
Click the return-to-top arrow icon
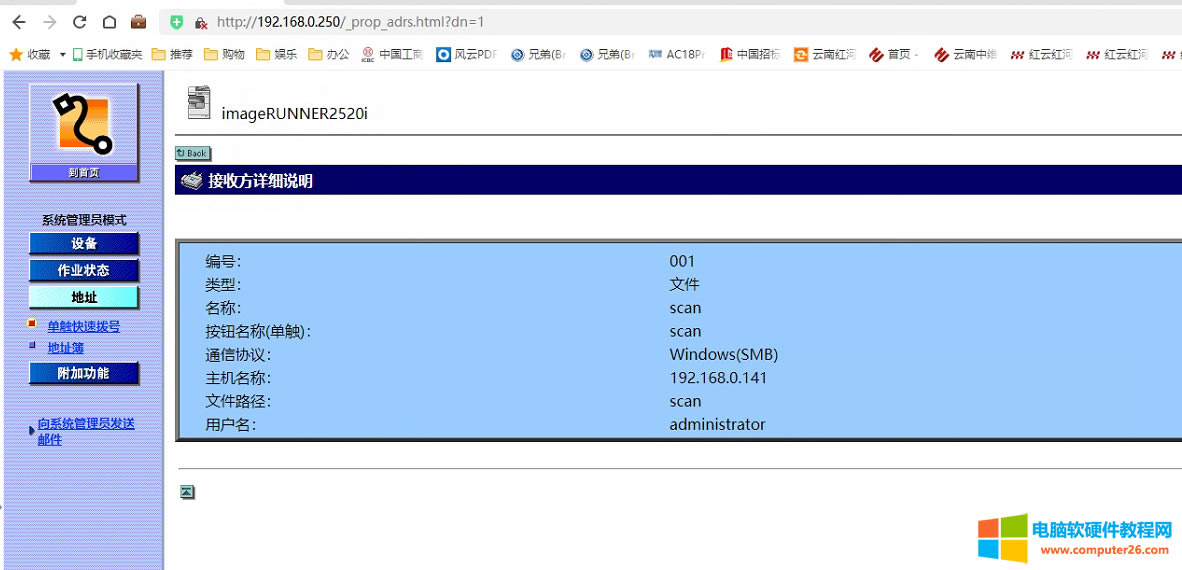(188, 492)
